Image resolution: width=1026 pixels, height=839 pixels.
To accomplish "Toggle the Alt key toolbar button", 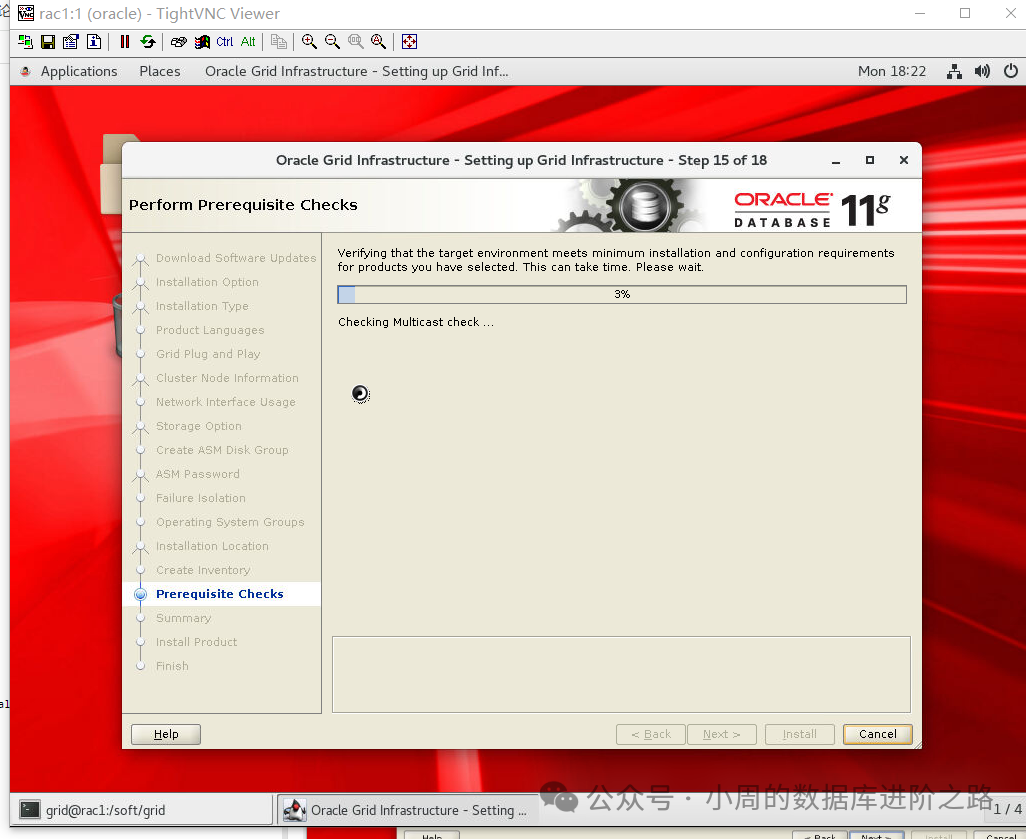I will click(248, 42).
